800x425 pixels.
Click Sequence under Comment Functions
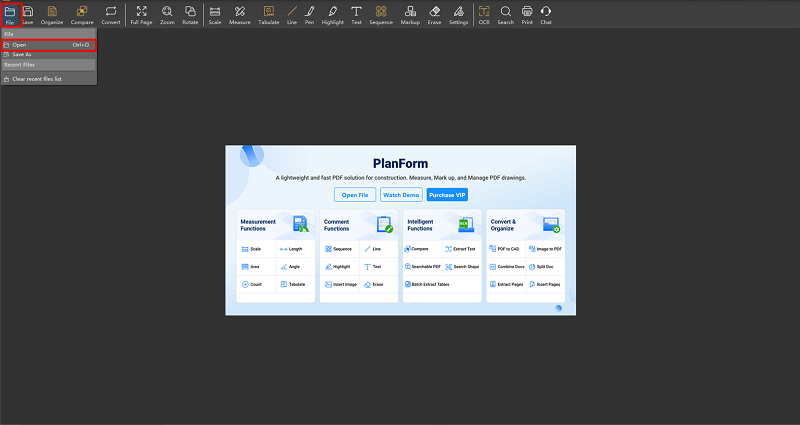tap(338, 249)
